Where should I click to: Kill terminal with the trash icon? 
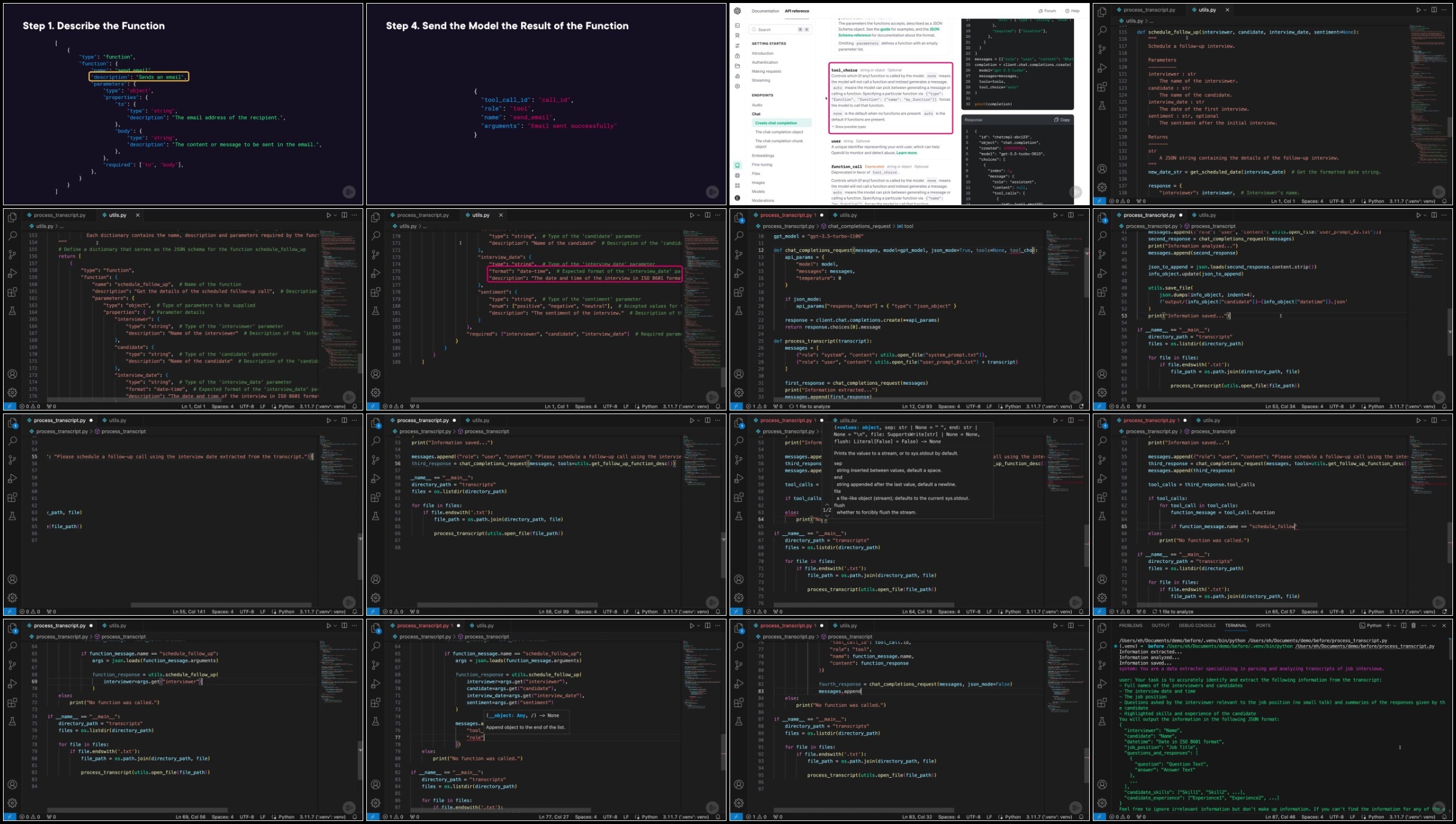pos(1413,625)
